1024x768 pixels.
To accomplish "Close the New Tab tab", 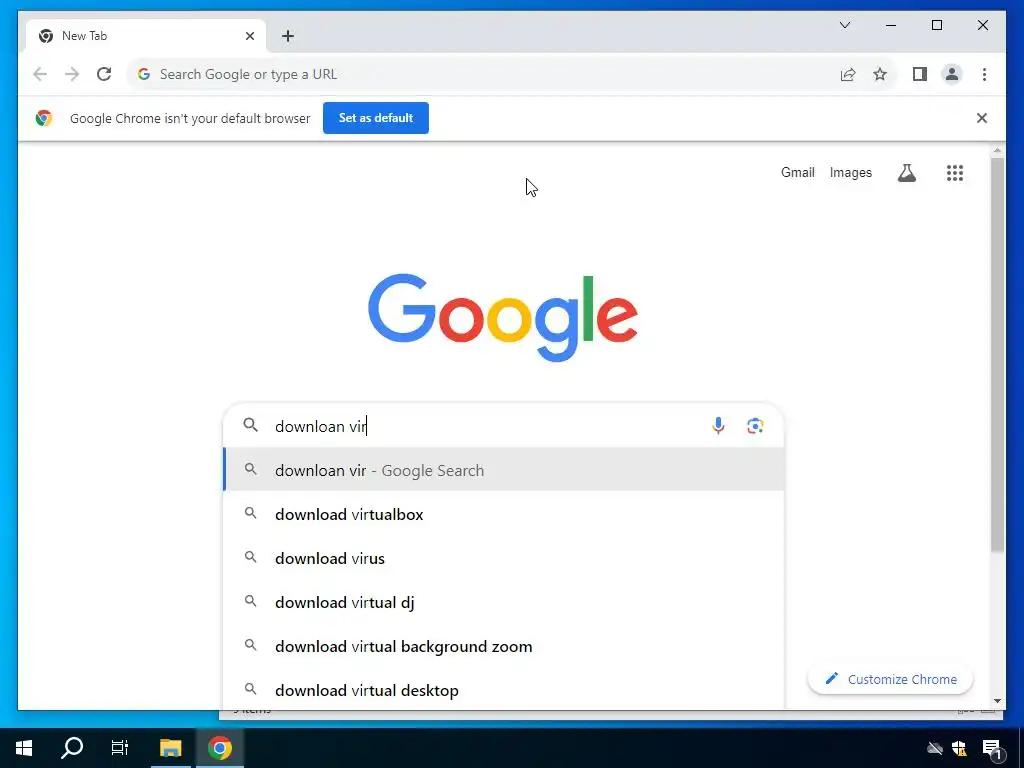I will pyautogui.click(x=249, y=36).
